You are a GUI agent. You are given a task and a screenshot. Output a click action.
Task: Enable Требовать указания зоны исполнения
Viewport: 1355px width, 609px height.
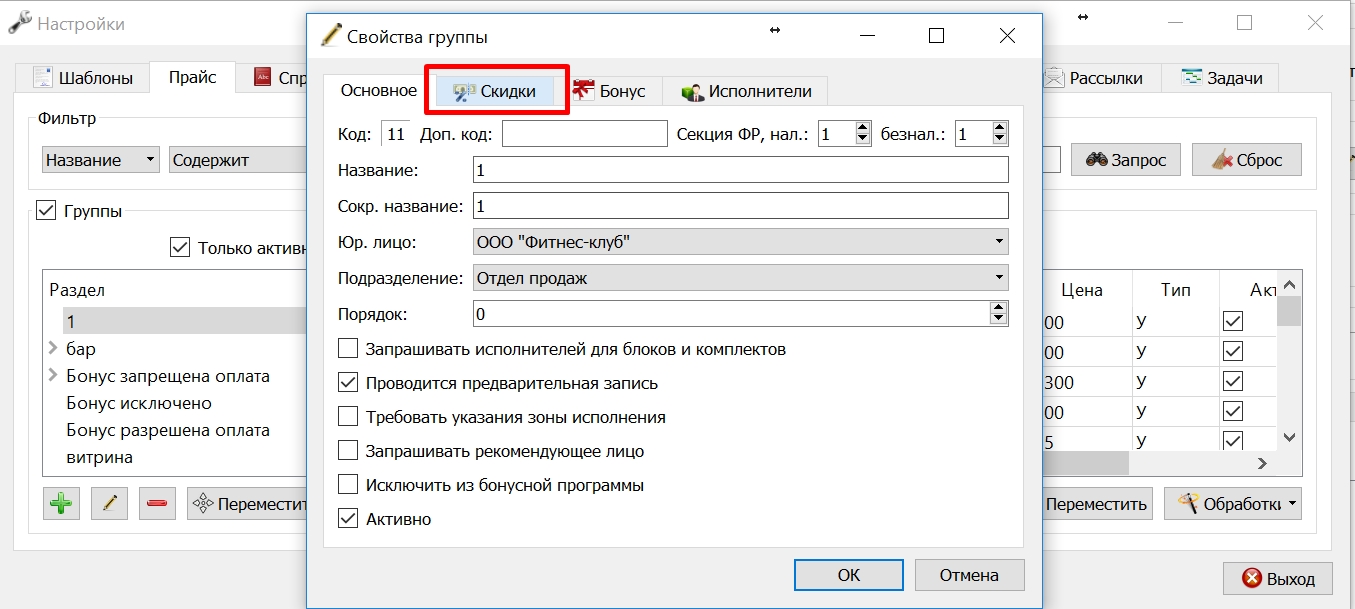pyautogui.click(x=348, y=417)
